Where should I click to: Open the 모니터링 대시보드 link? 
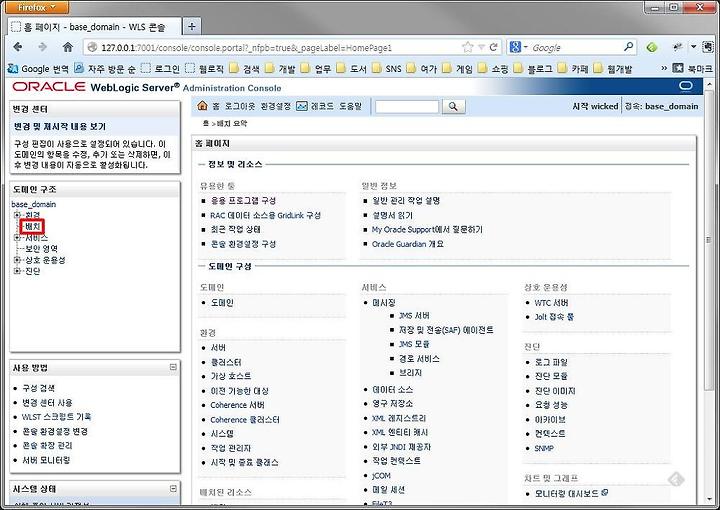pyautogui.click(x=567, y=493)
